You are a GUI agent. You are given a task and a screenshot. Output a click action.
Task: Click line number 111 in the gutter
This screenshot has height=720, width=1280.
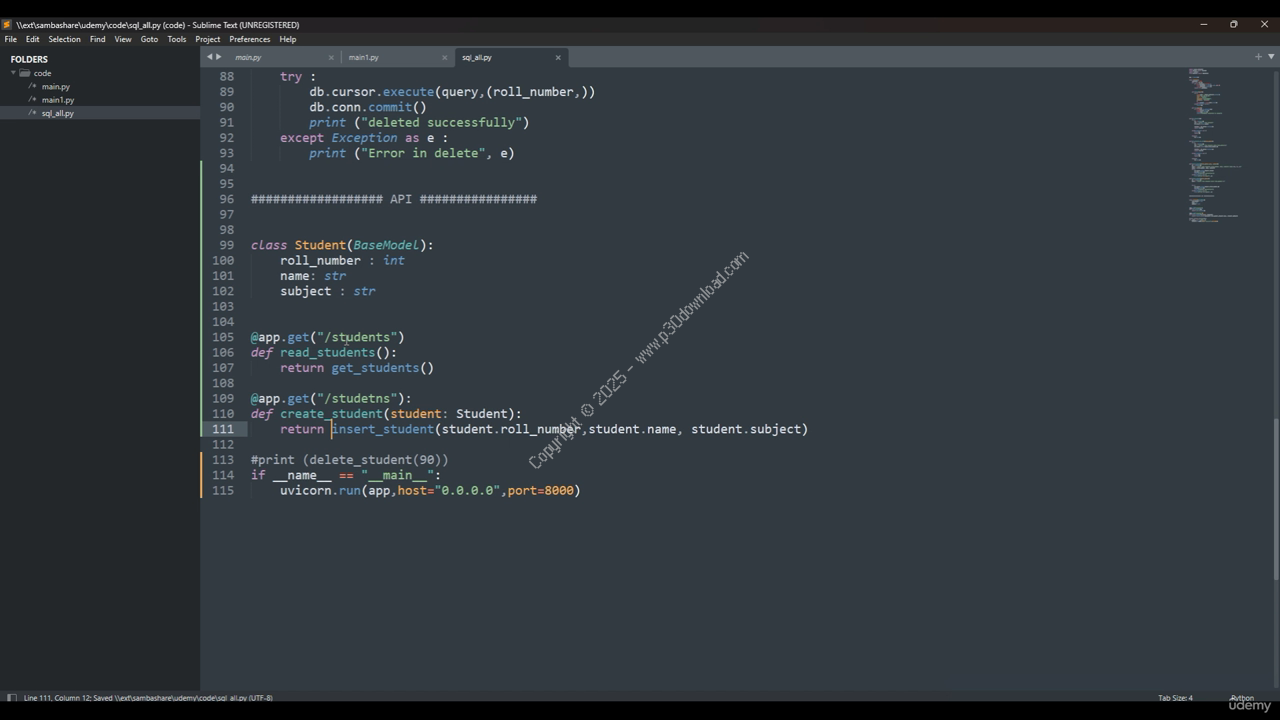(223, 429)
